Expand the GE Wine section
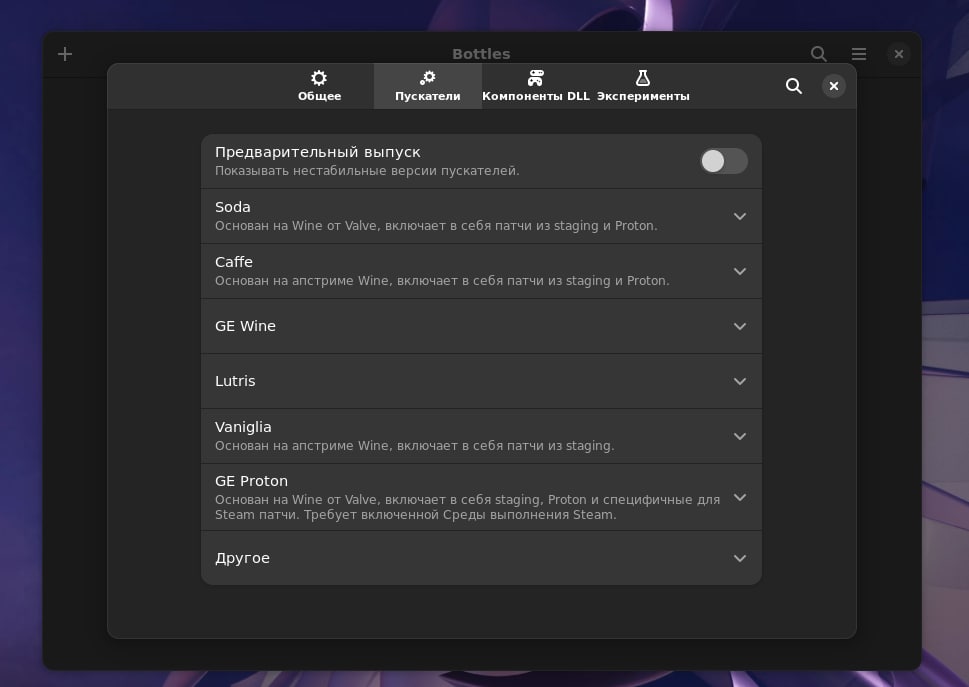 (x=481, y=326)
